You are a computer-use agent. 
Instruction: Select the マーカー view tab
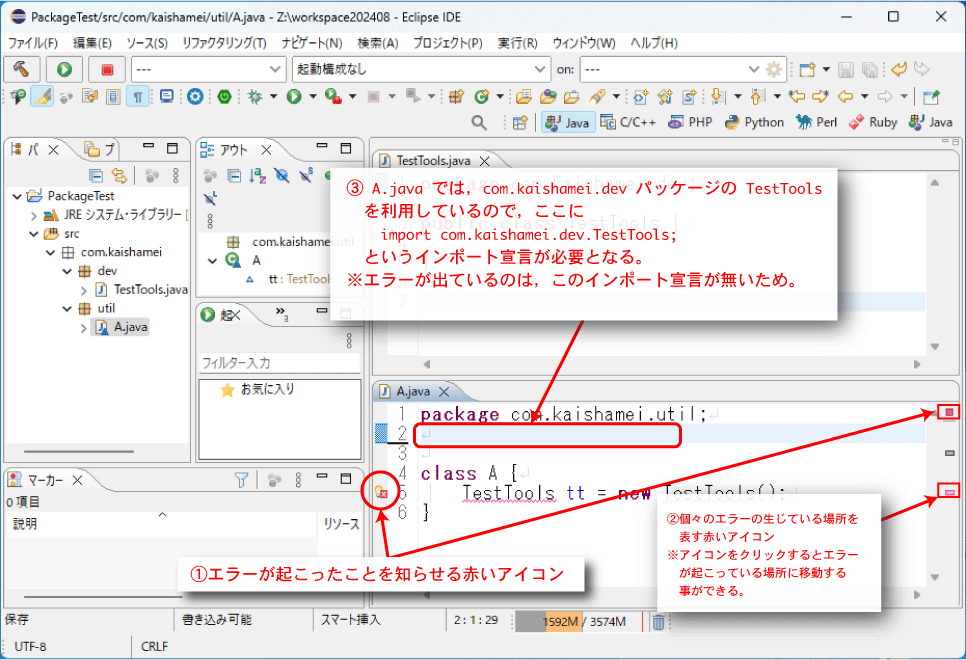coord(46,480)
